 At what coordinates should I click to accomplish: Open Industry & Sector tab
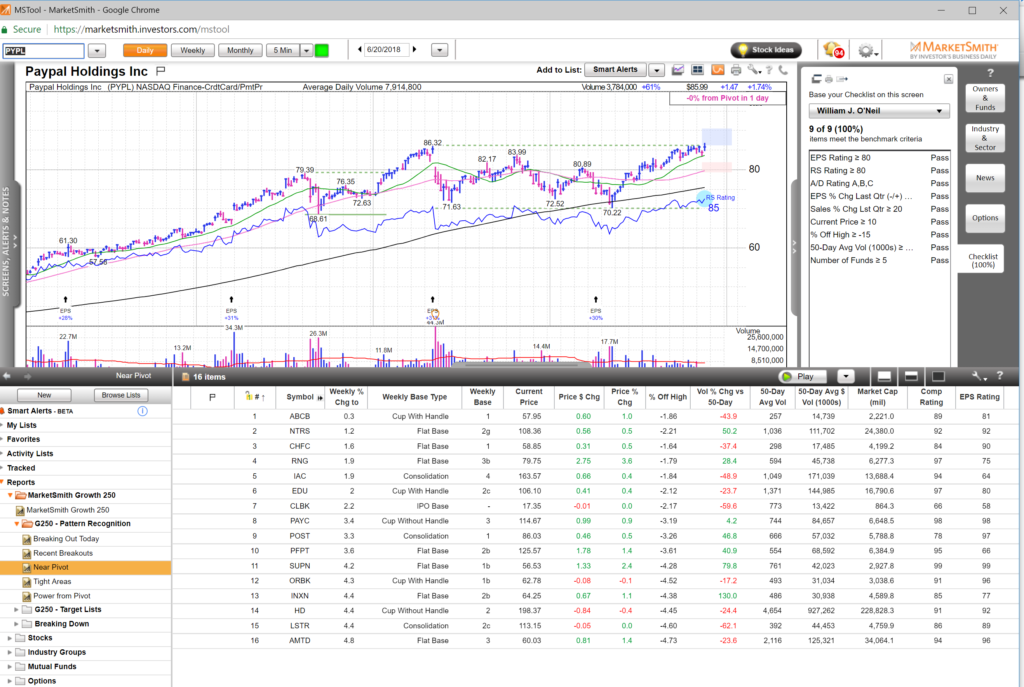984,138
